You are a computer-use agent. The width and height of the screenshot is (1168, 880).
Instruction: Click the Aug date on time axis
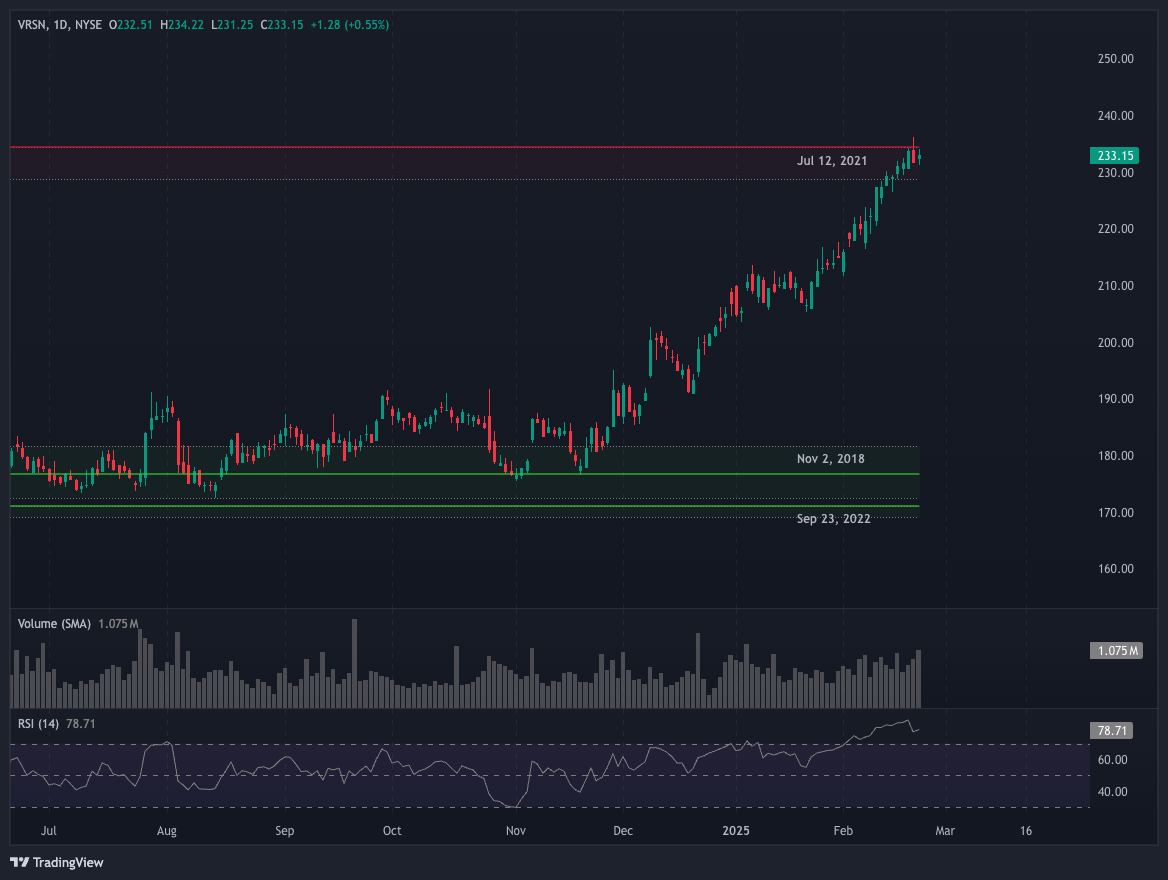(x=167, y=830)
